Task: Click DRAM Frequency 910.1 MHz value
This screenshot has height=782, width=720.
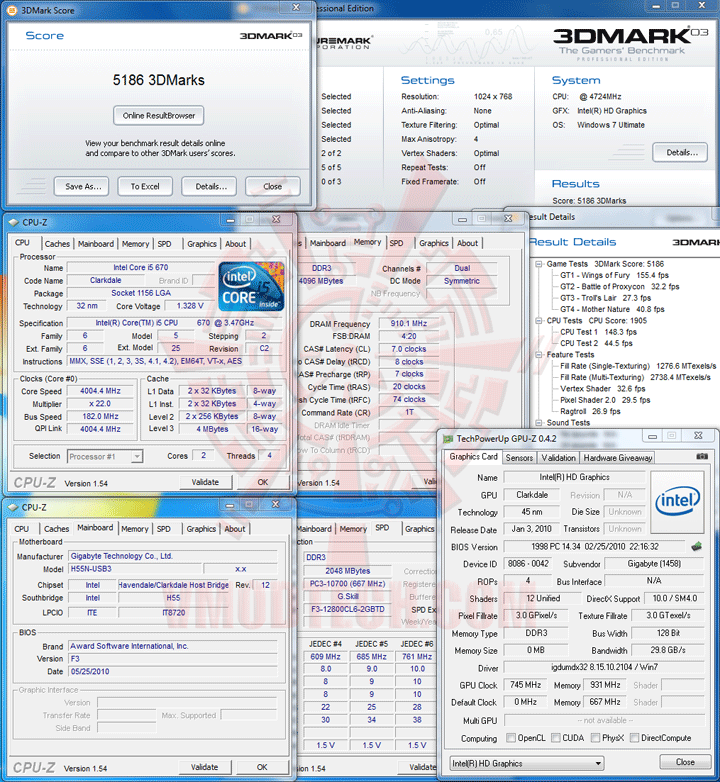Action: pyautogui.click(x=409, y=324)
